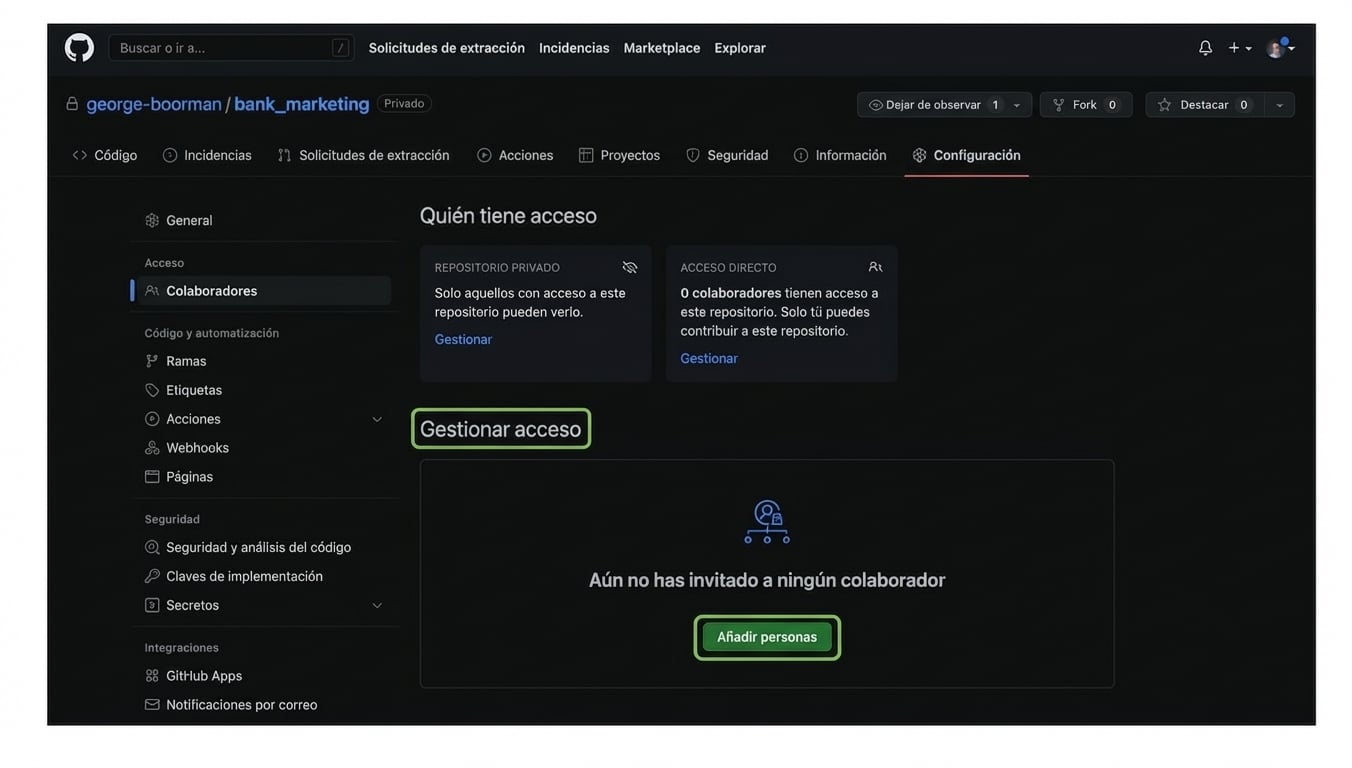Viewport: 1352px width, 768px height.
Task: Expand the Acciones section in the sidebar
Action: coord(375,417)
